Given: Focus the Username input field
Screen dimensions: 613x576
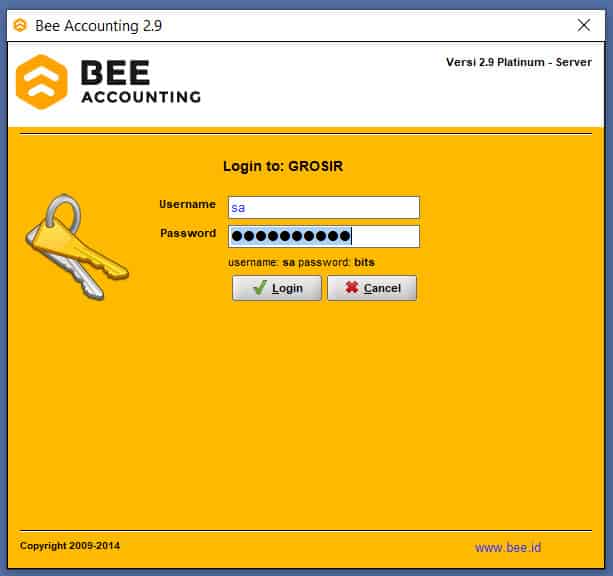Looking at the screenshot, I should tap(324, 207).
